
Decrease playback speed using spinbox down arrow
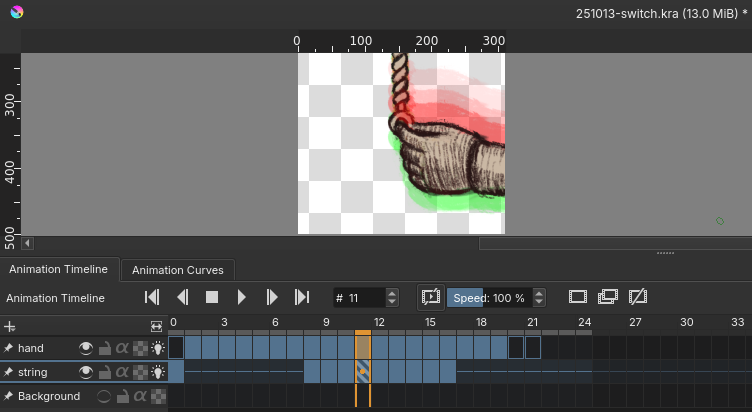click(x=540, y=302)
